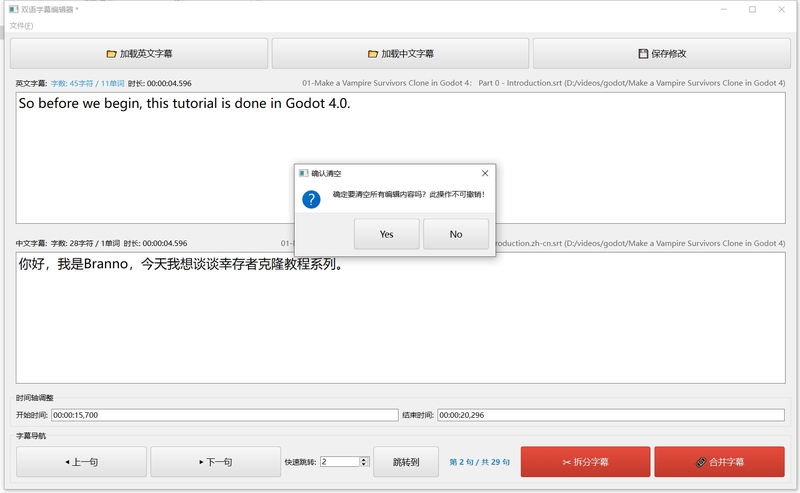
Task: Click the red 合并字幕 merge button
Action: [719, 462]
